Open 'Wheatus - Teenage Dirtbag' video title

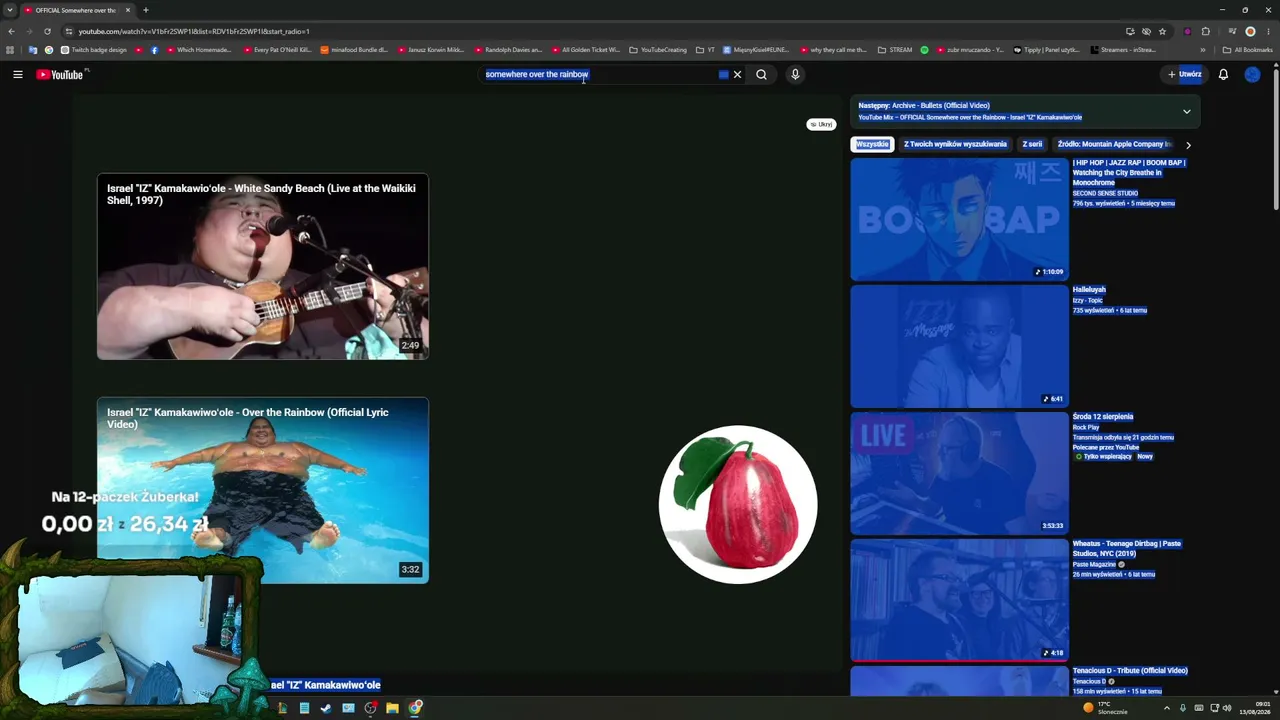click(x=1126, y=548)
